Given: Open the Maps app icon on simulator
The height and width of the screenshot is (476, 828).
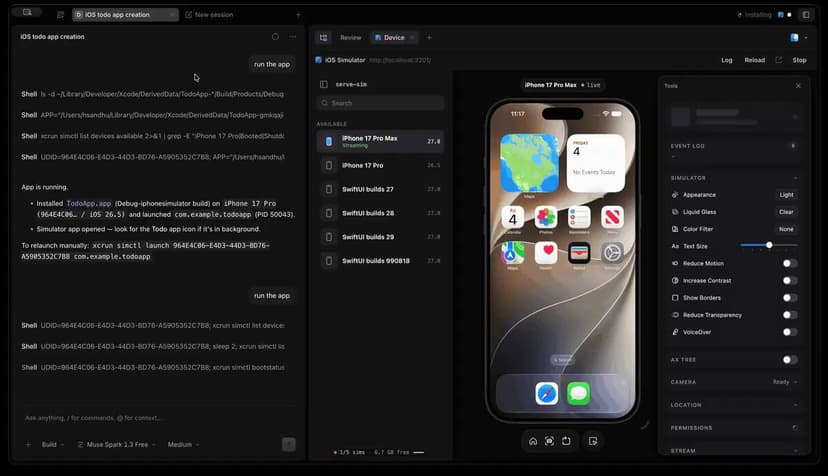Looking at the screenshot, I should [512, 253].
